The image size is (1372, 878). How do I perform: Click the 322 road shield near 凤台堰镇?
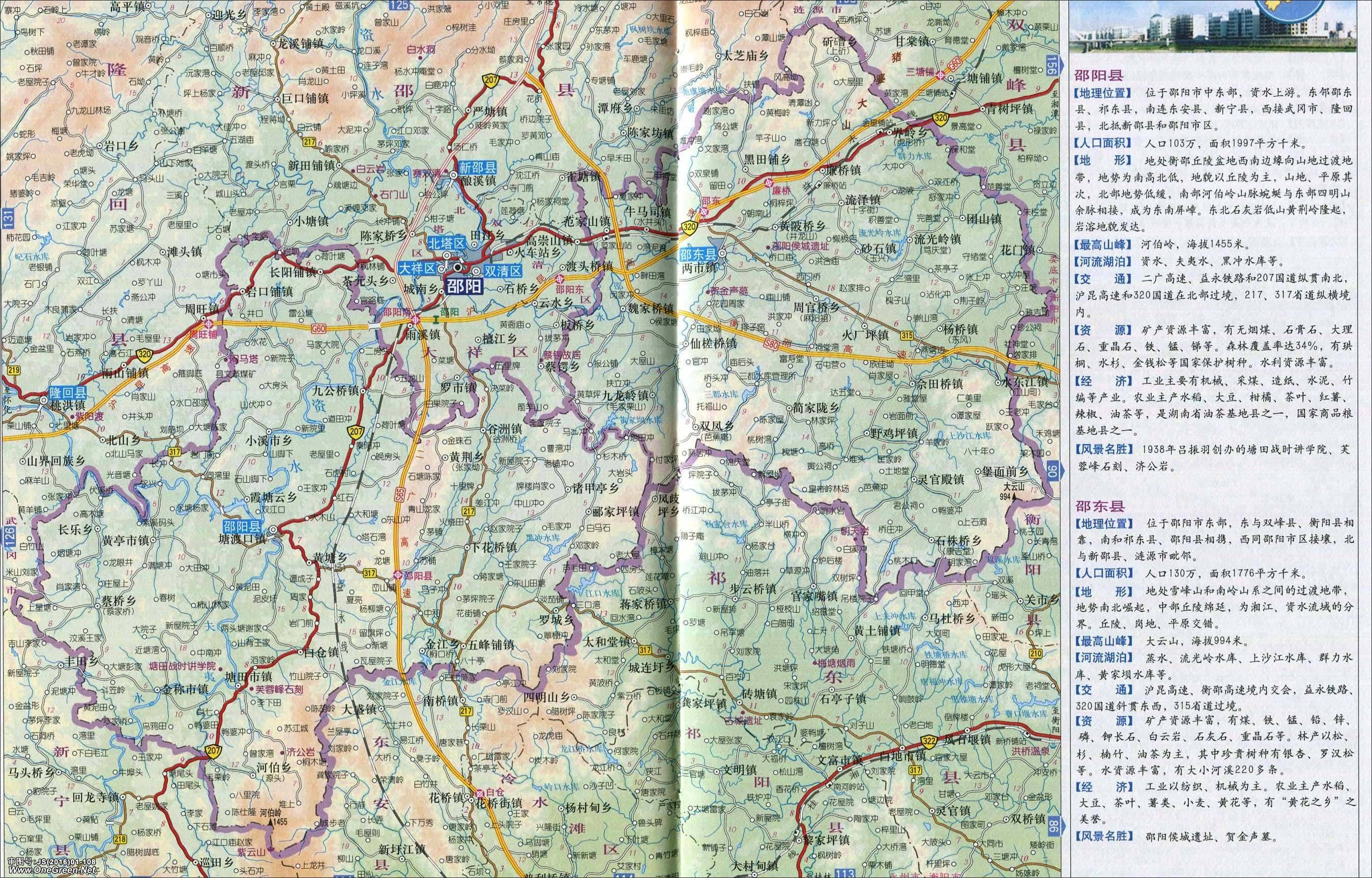coord(928,742)
